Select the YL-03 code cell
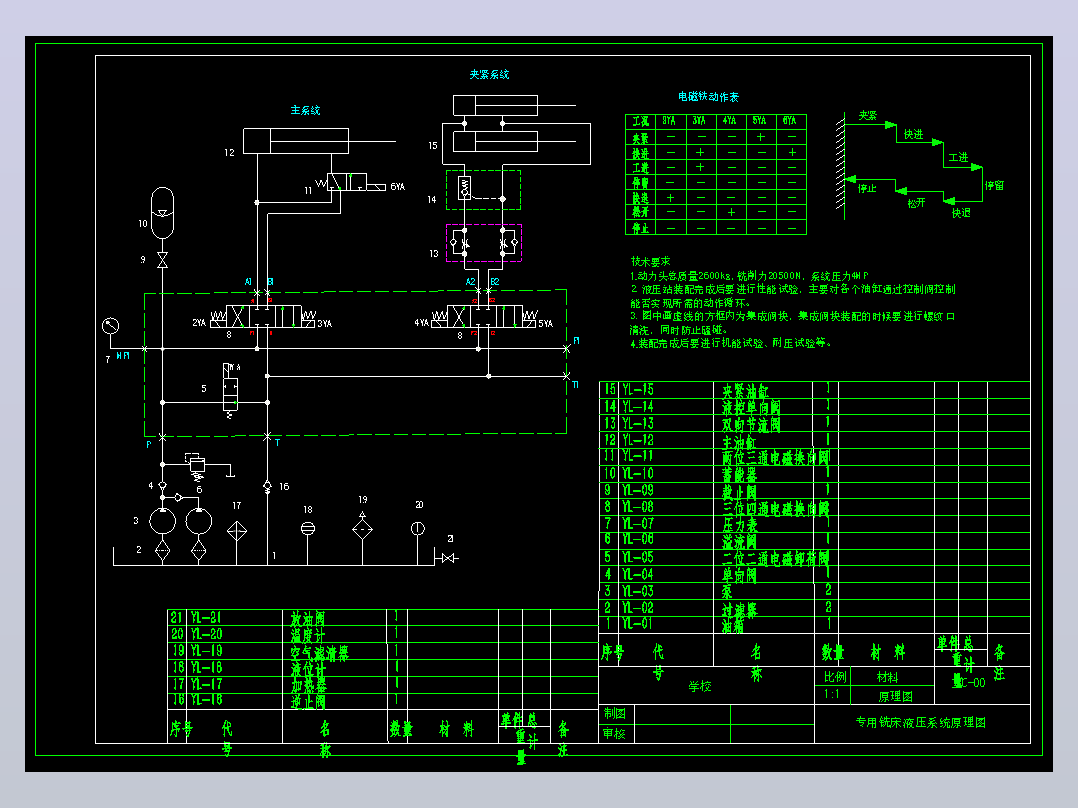Screen dimensions: 1078x808 point(638,591)
